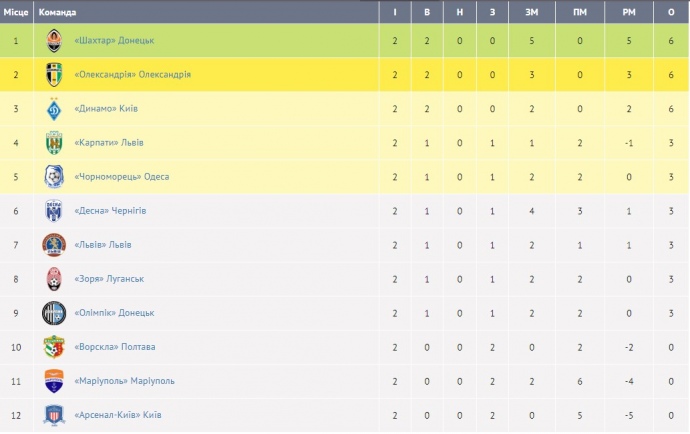
Task: Sort standings by the О points column
Action: coord(668,12)
